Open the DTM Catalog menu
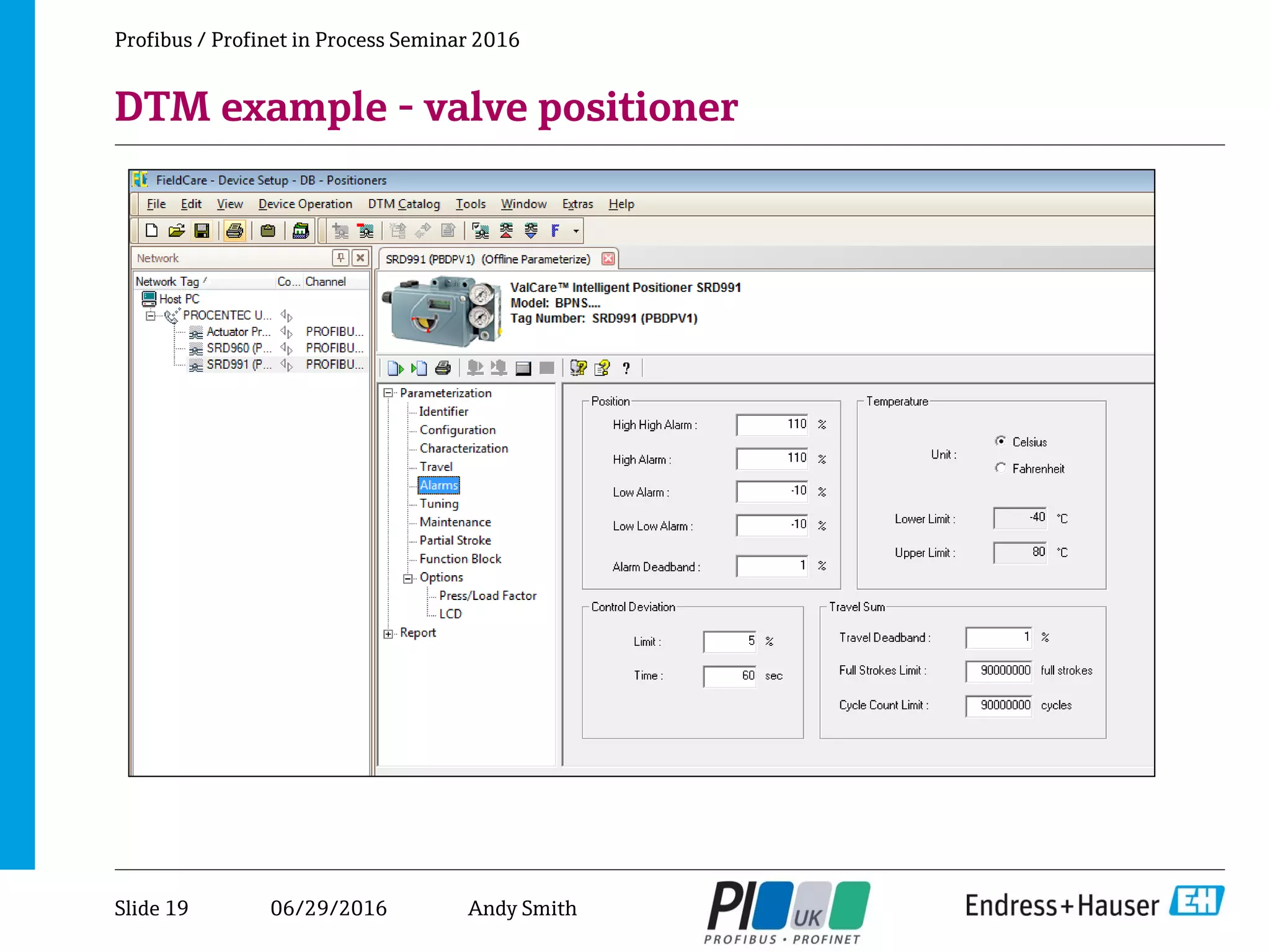The image size is (1270, 952). coord(404,204)
